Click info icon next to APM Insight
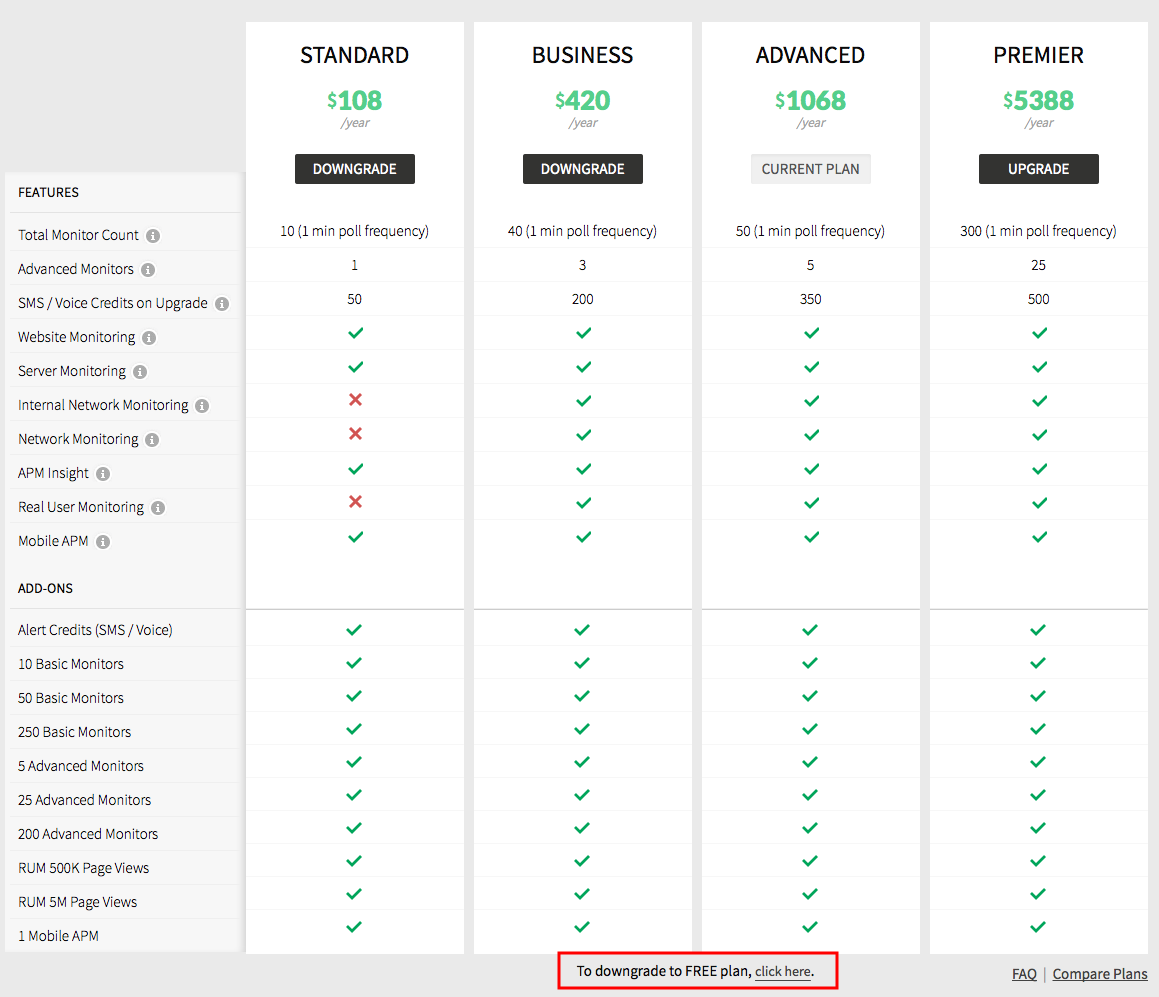 coord(103,474)
